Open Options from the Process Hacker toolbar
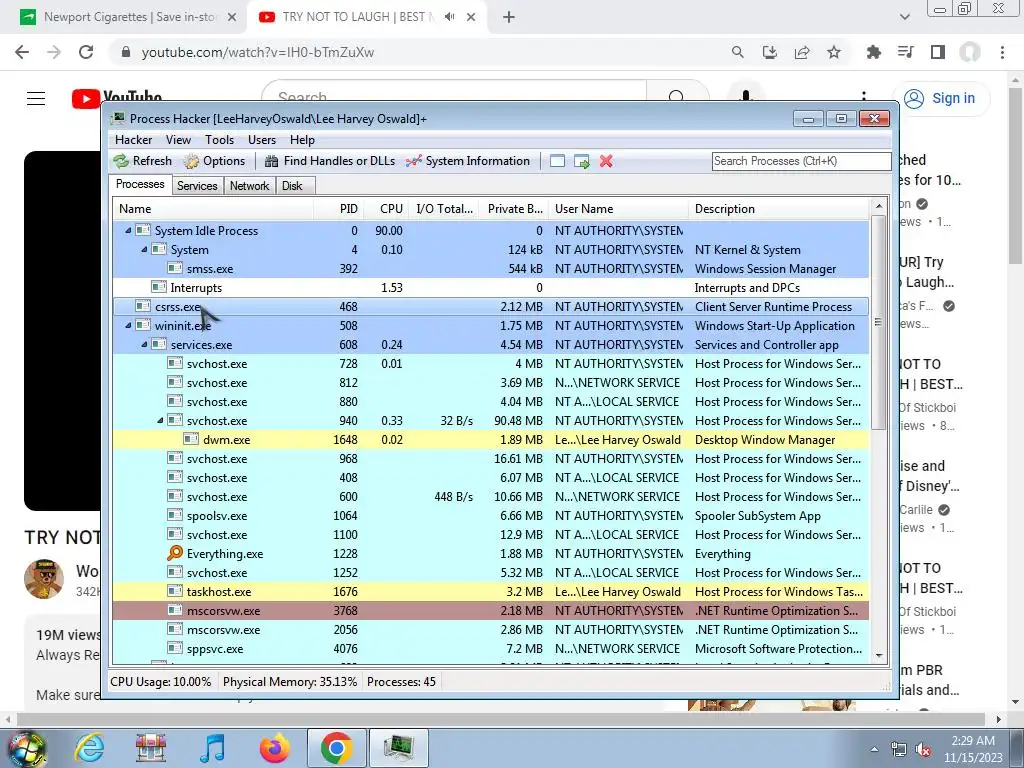1024x768 pixels. click(215, 161)
